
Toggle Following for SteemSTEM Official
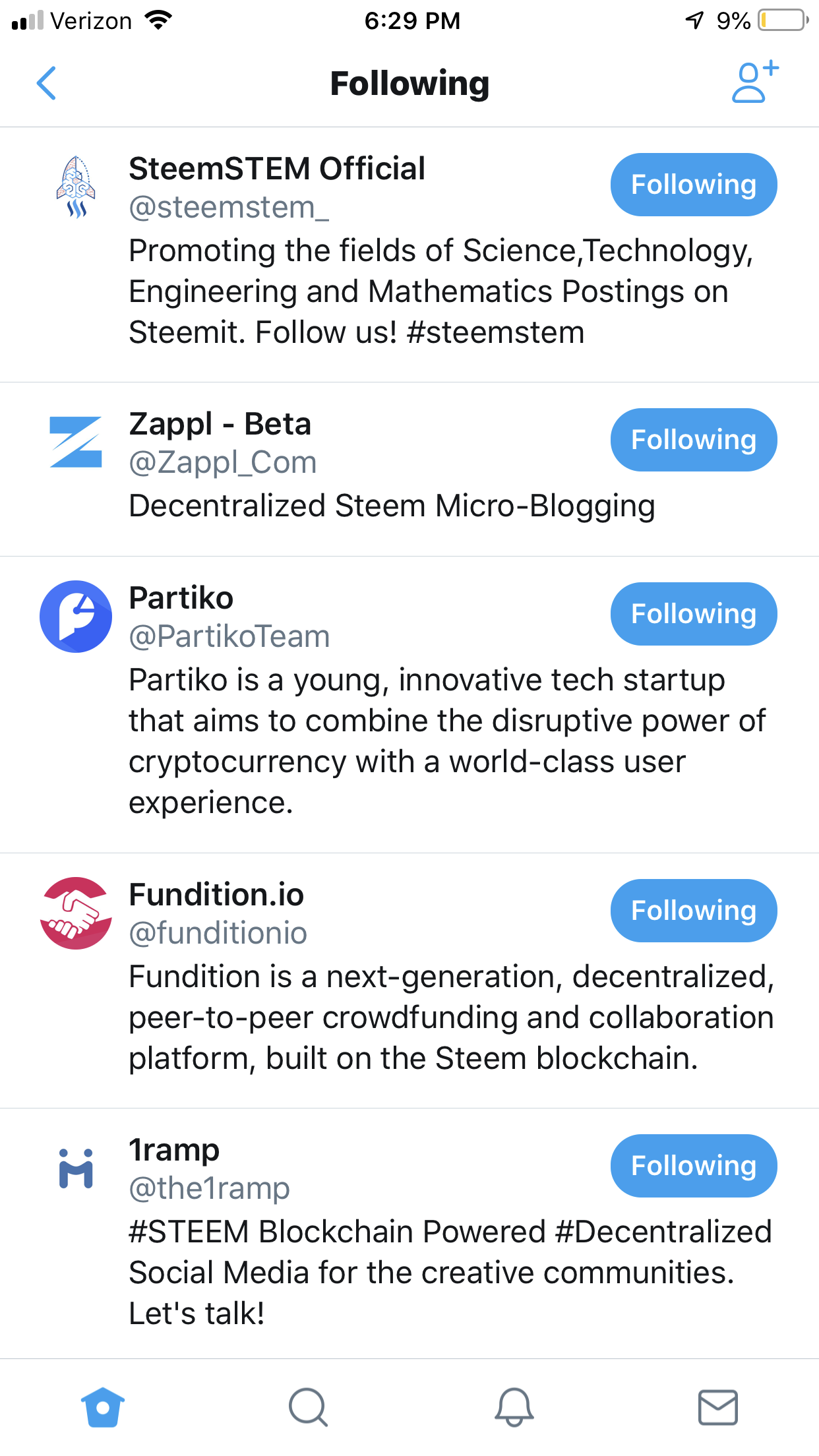tap(694, 185)
